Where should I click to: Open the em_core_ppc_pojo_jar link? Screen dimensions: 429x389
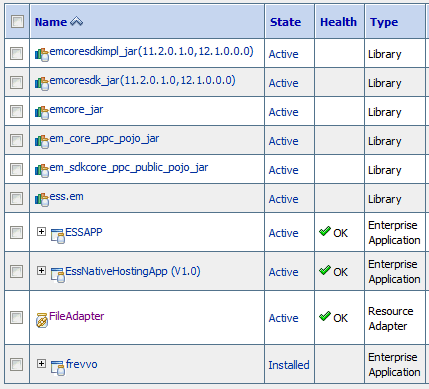click(104, 138)
